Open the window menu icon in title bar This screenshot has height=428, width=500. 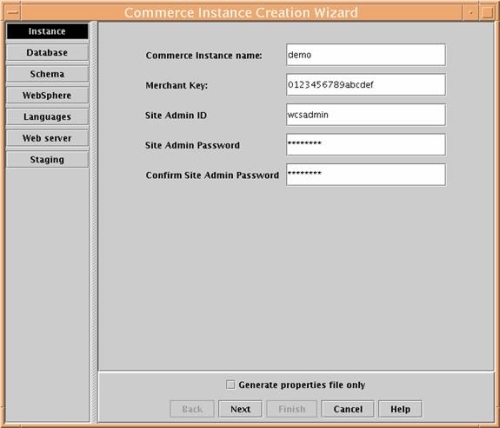pos(13,13)
